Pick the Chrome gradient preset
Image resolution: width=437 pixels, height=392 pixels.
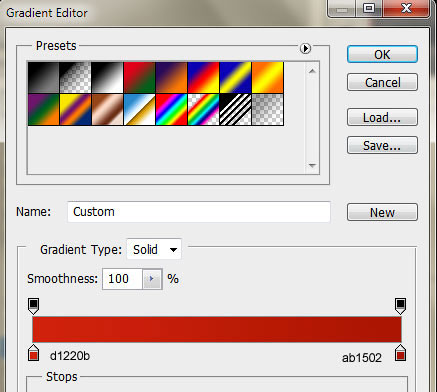[x=140, y=110]
